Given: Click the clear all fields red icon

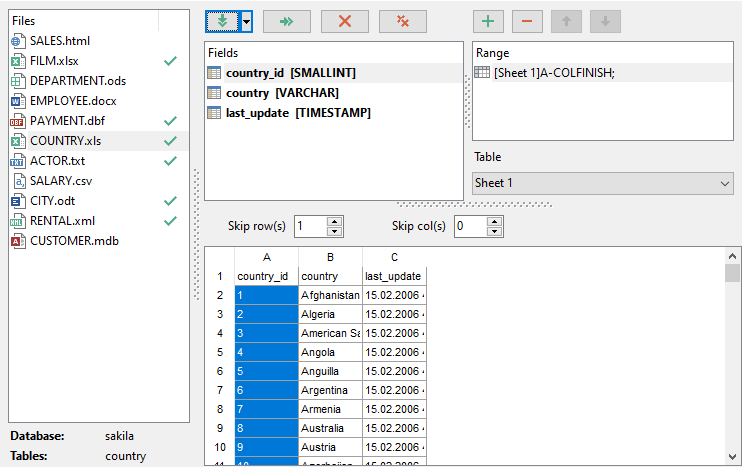Looking at the screenshot, I should 403,21.
